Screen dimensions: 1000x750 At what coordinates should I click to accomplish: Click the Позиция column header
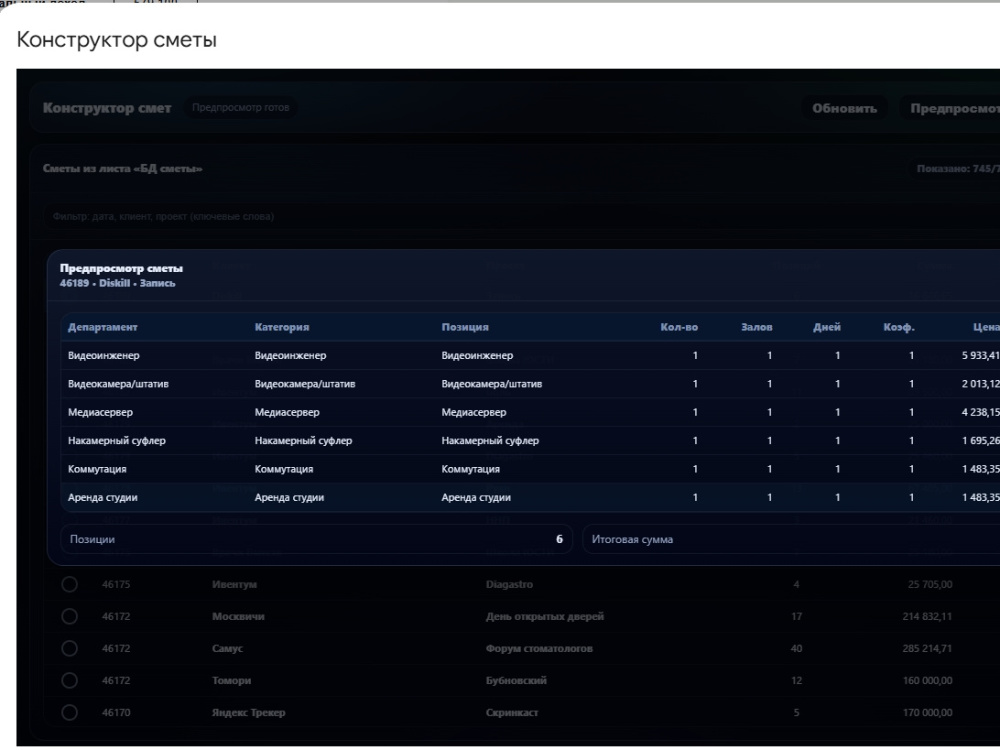tap(465, 327)
